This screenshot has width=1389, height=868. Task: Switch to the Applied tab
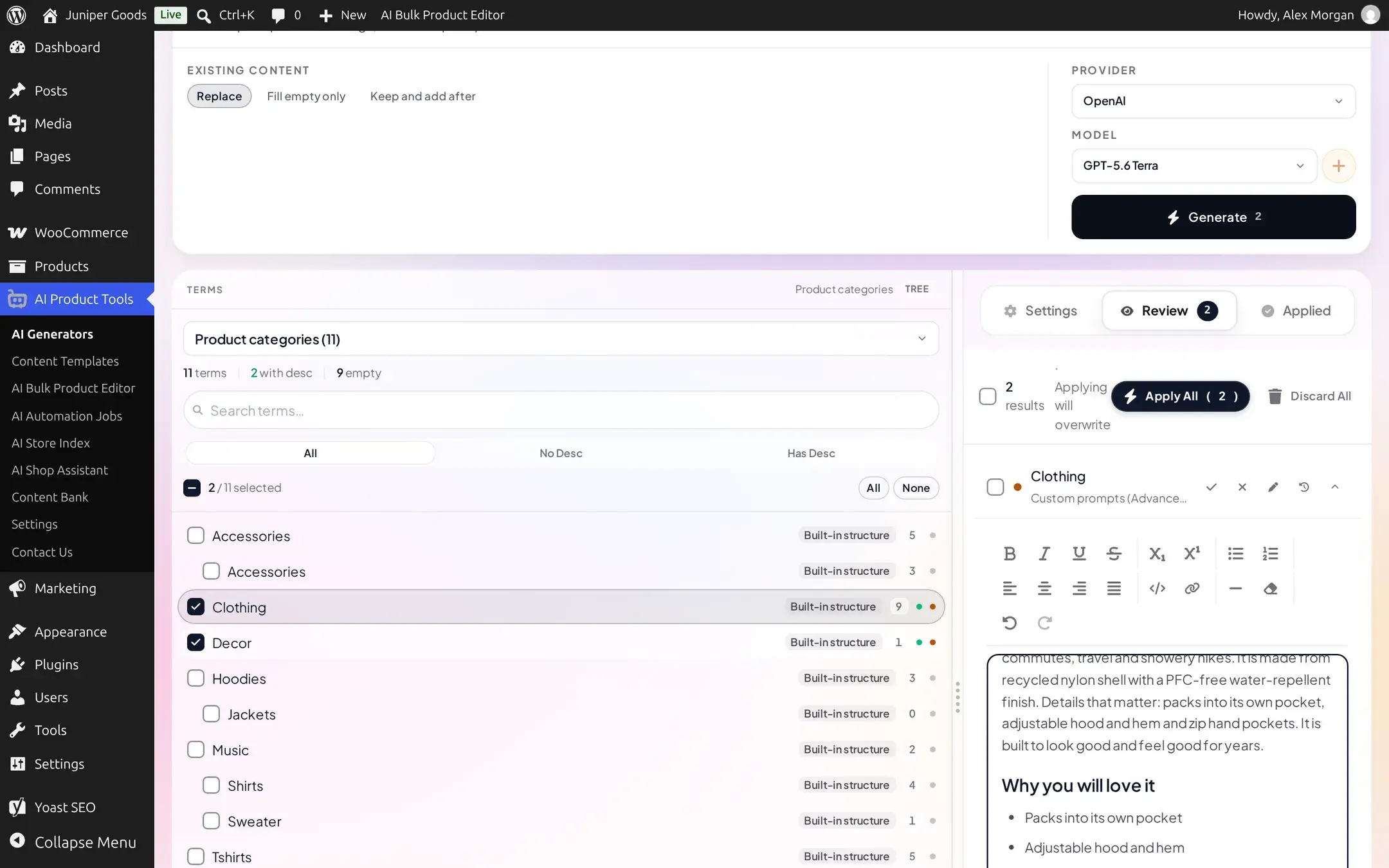pos(1295,311)
